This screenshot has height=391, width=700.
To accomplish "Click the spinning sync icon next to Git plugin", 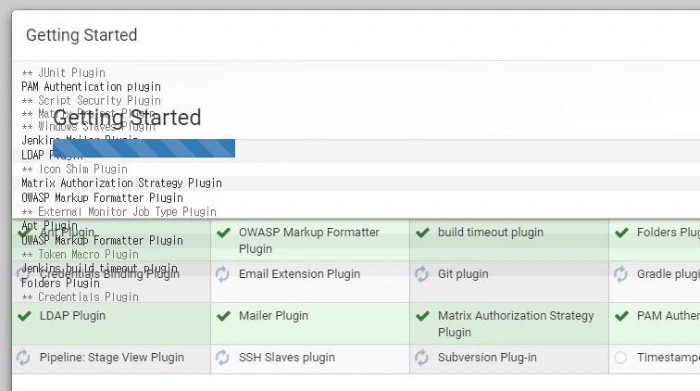I will click(x=421, y=274).
